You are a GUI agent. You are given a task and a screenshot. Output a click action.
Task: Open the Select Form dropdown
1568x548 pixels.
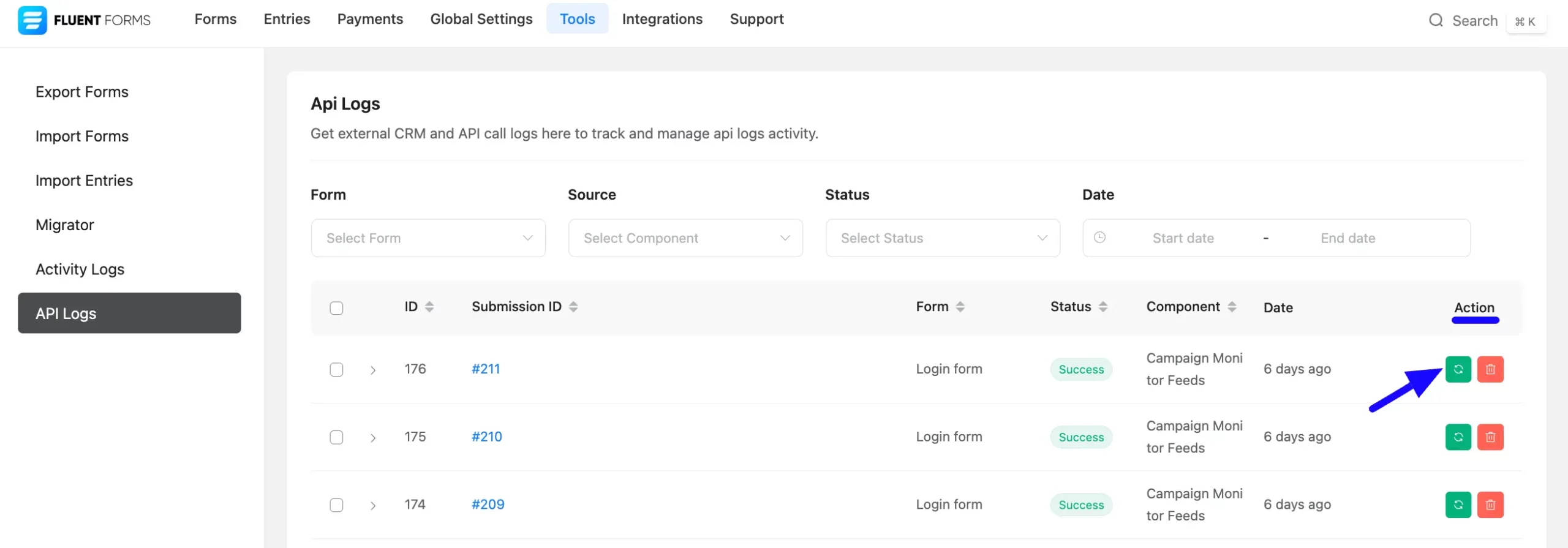[428, 238]
